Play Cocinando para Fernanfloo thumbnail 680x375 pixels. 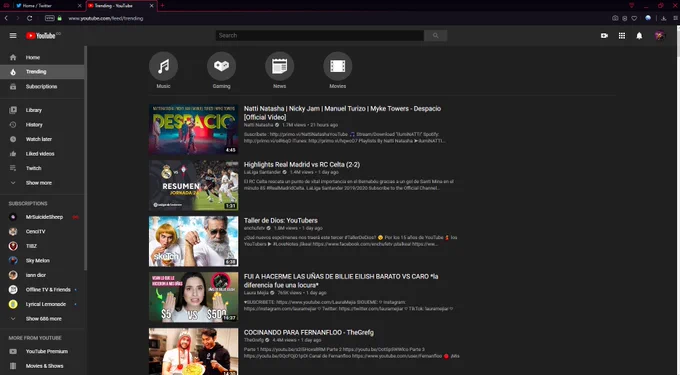tap(193, 352)
